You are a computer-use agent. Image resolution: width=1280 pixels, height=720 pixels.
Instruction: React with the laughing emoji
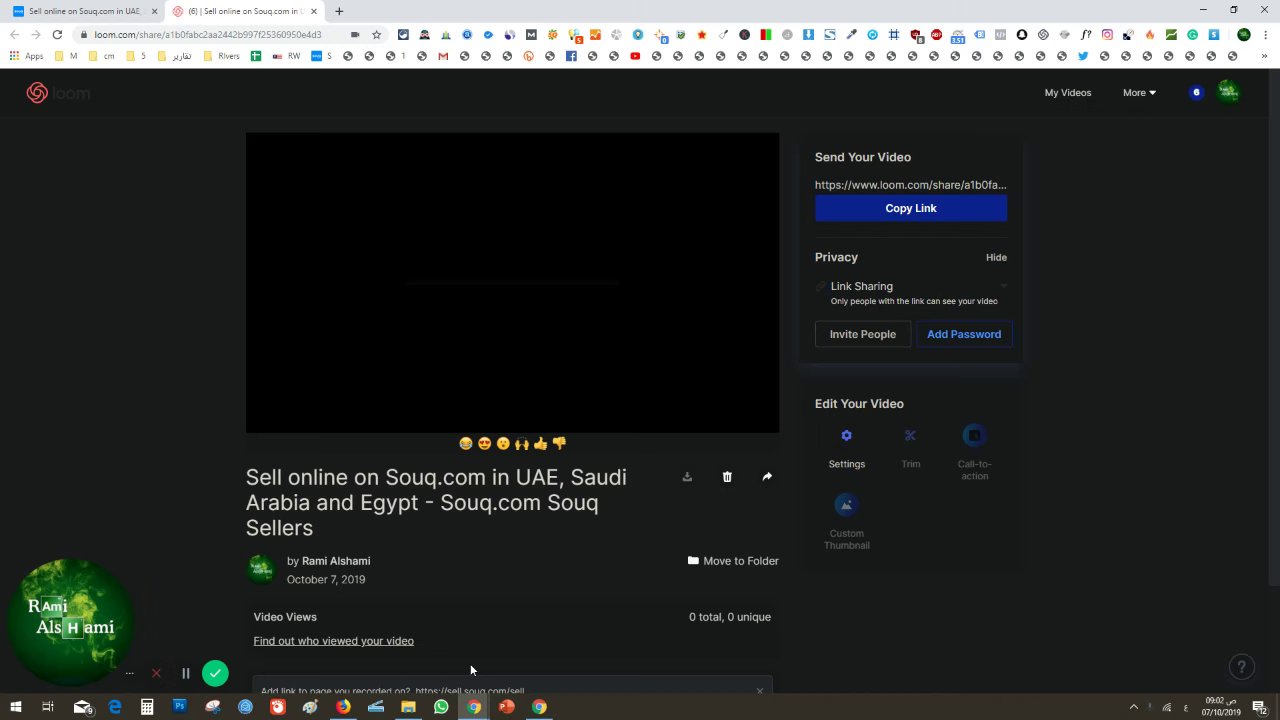coord(466,443)
